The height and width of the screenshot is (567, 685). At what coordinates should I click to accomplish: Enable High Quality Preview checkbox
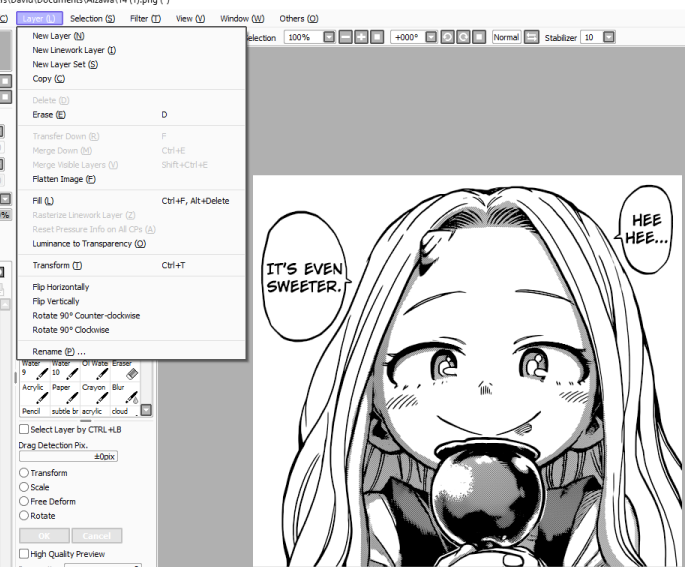click(24, 553)
